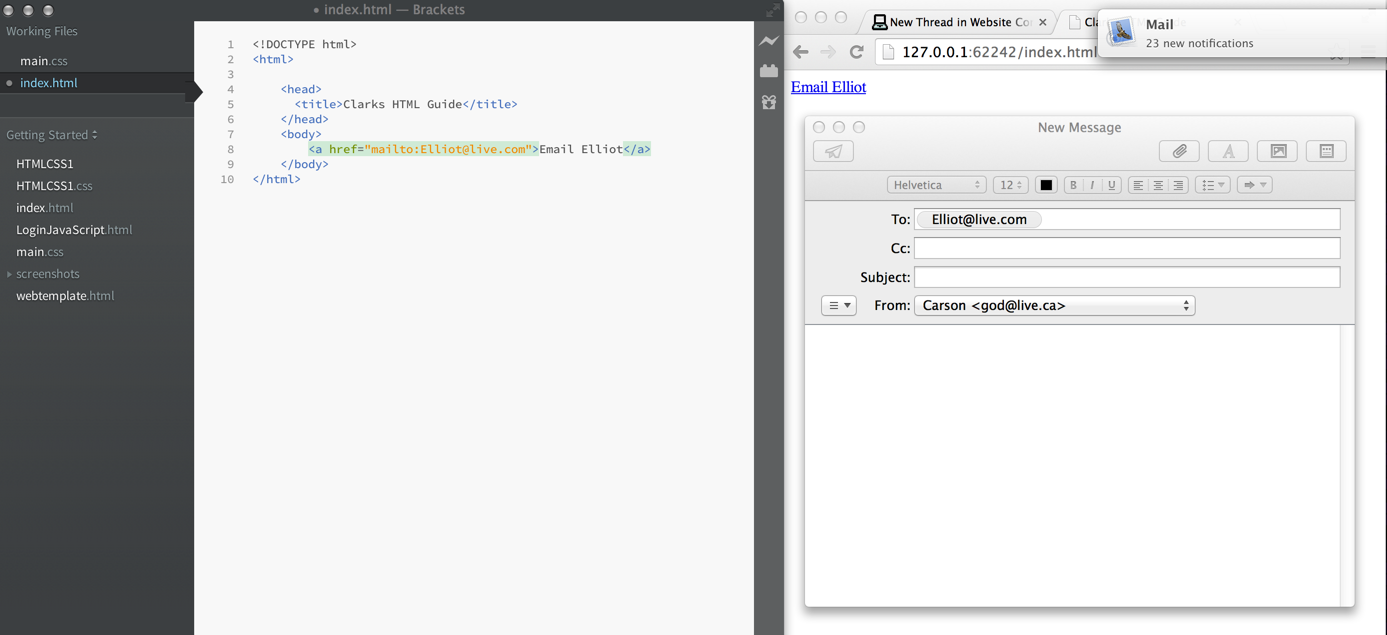This screenshot has width=1387, height=635.
Task: Open Extension Manager in Brackets
Action: click(769, 71)
